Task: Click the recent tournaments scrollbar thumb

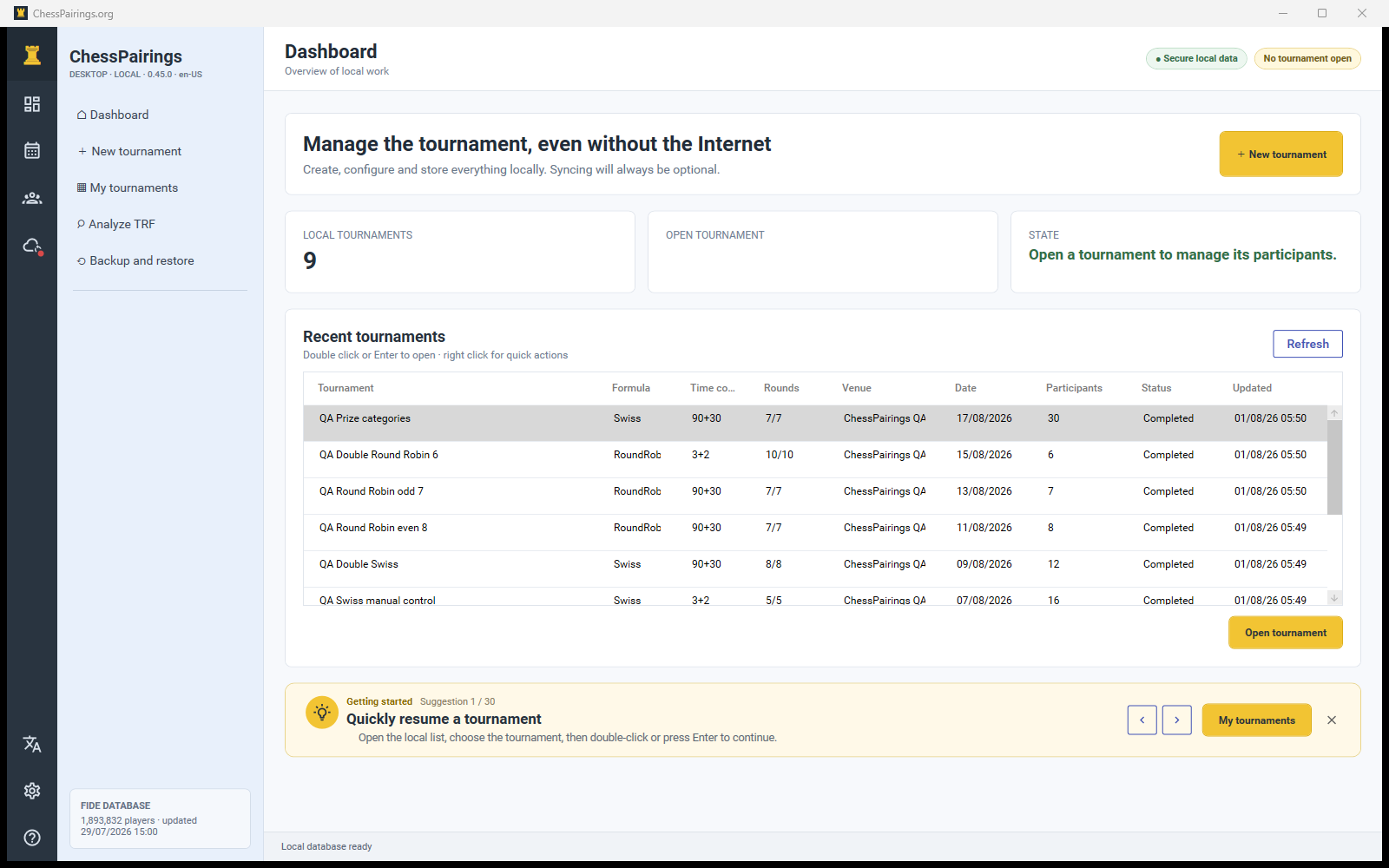Action: point(1334,468)
